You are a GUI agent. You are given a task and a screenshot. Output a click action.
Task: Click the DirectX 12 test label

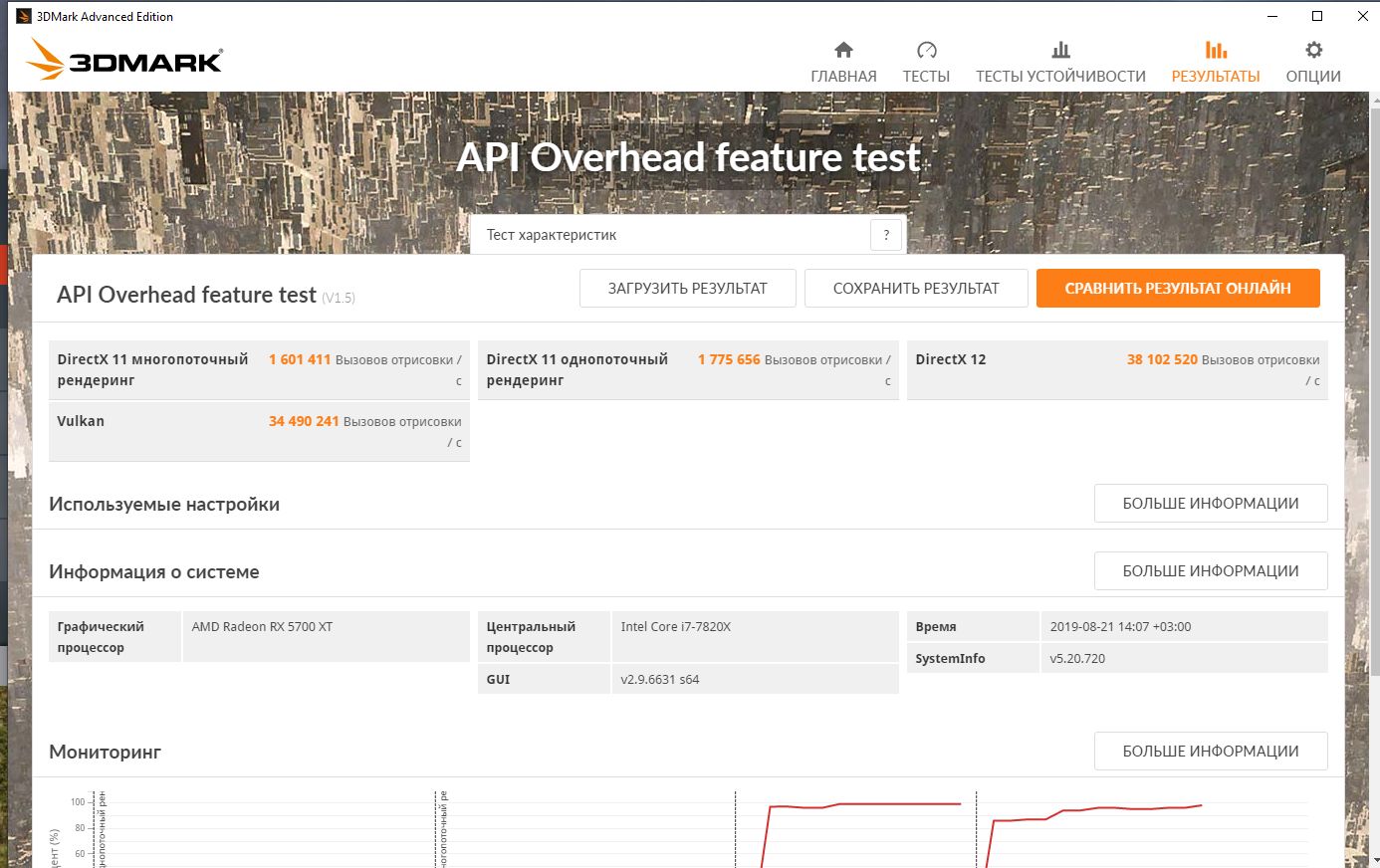coord(951,360)
